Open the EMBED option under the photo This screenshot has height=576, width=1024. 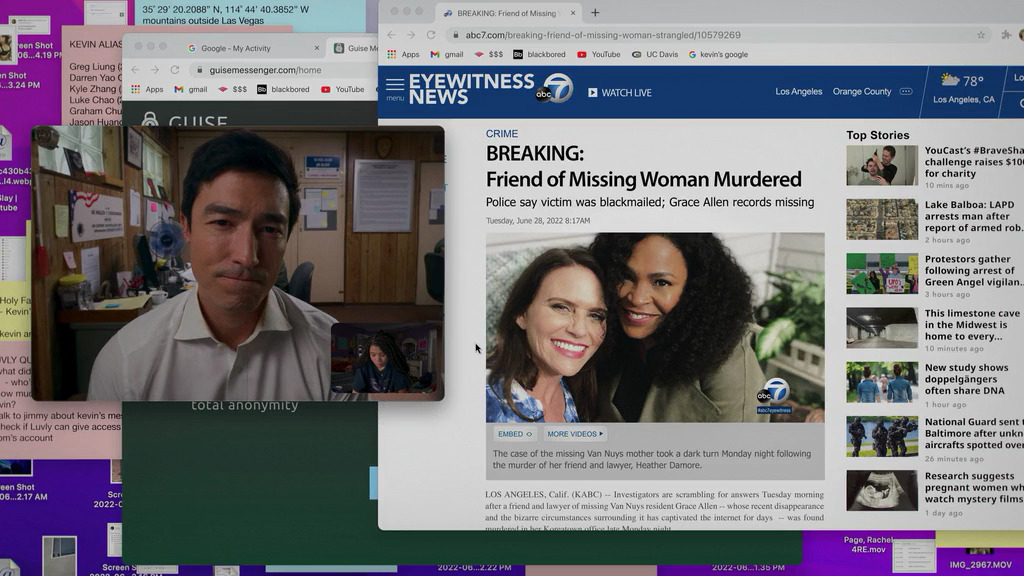[x=515, y=434]
